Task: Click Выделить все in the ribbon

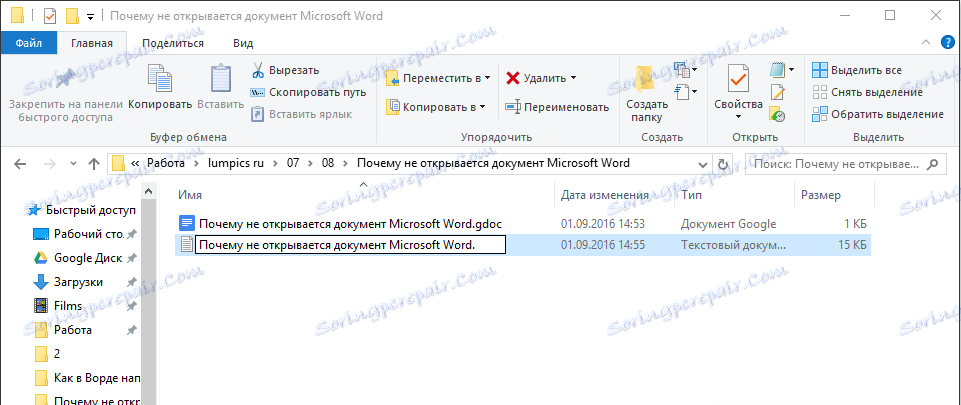Action: pos(856,70)
